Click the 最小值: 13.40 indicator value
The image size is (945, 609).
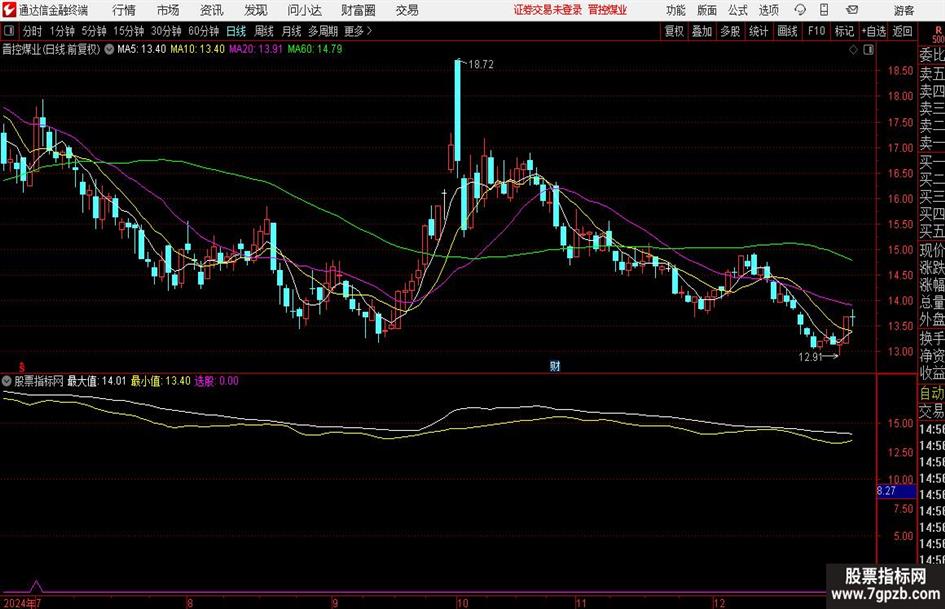tap(160, 381)
